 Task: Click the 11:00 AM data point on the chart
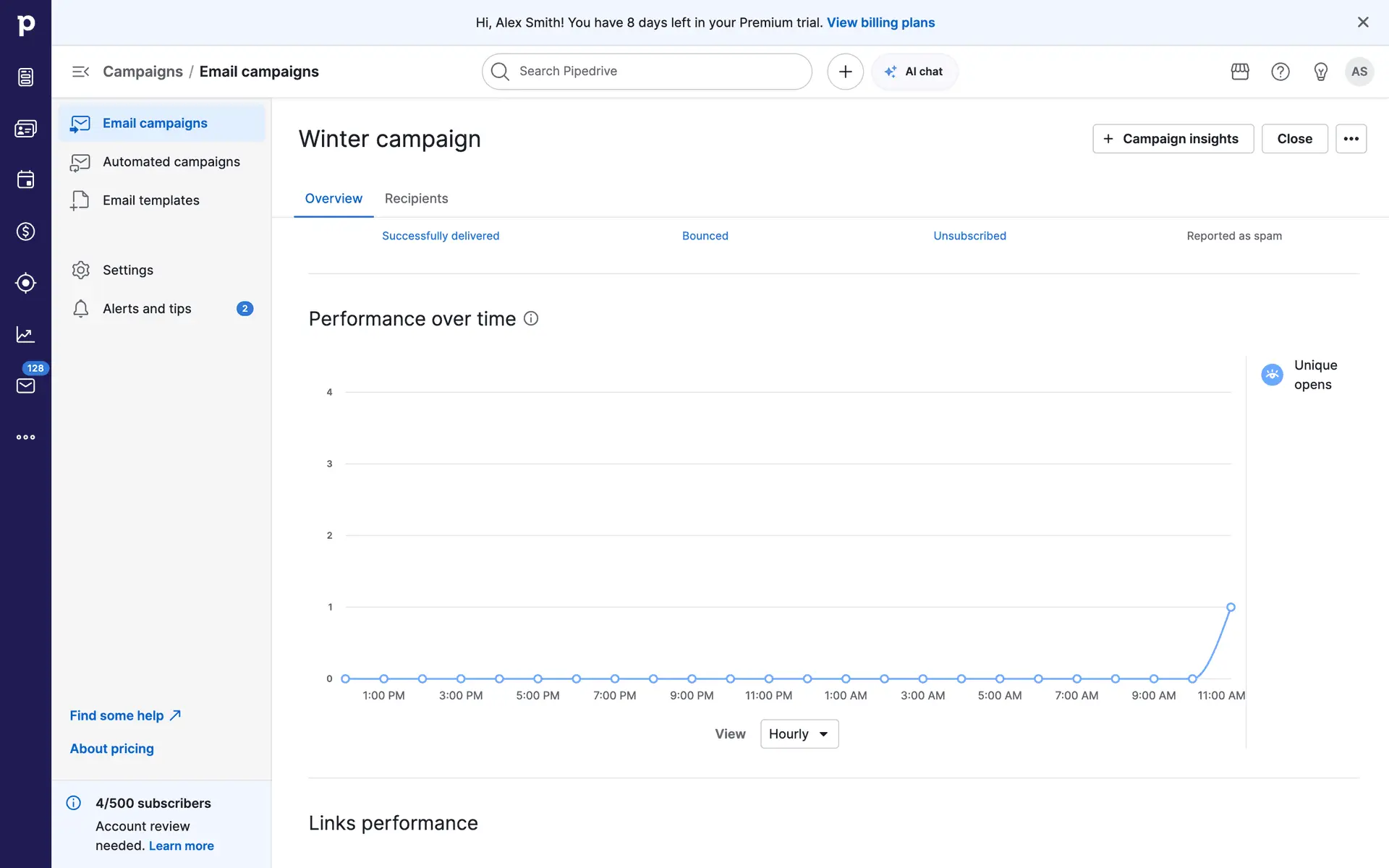tap(1231, 608)
